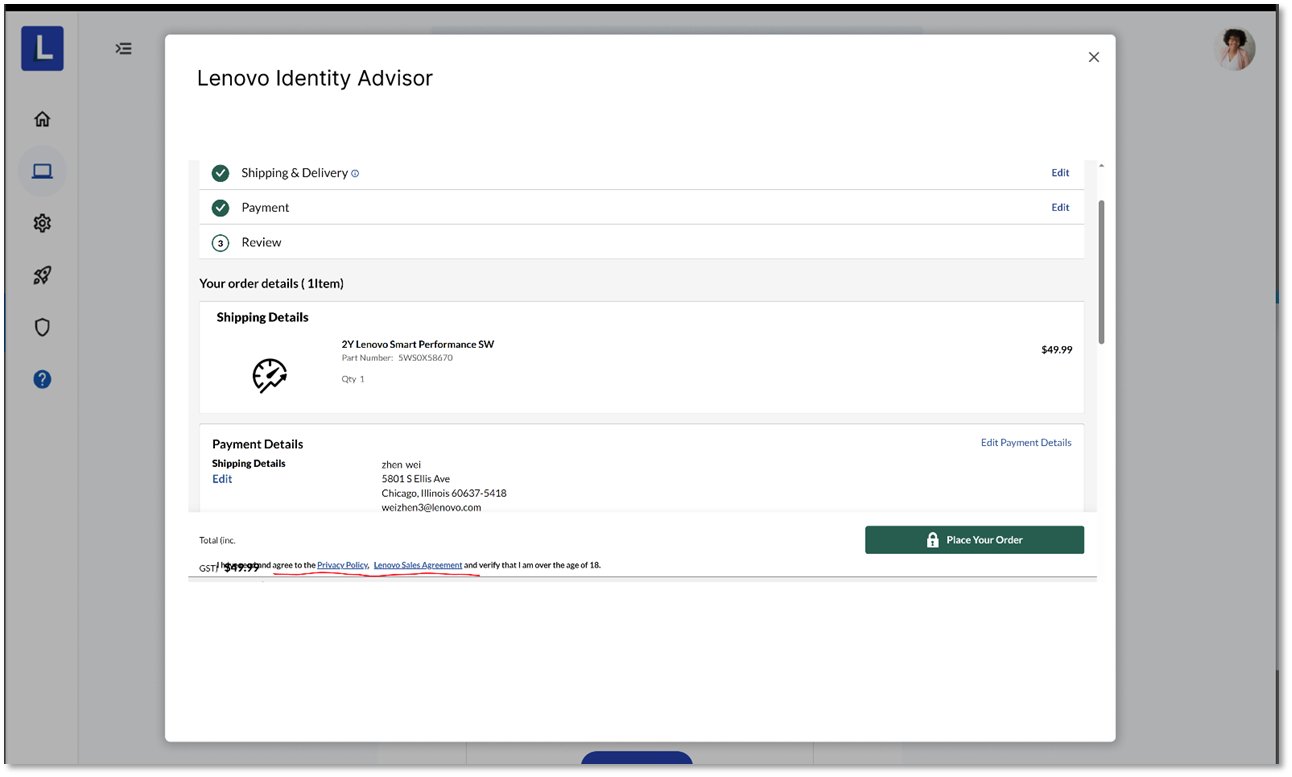Close the Lenovo Identity Advisor dialog

click(x=1094, y=57)
